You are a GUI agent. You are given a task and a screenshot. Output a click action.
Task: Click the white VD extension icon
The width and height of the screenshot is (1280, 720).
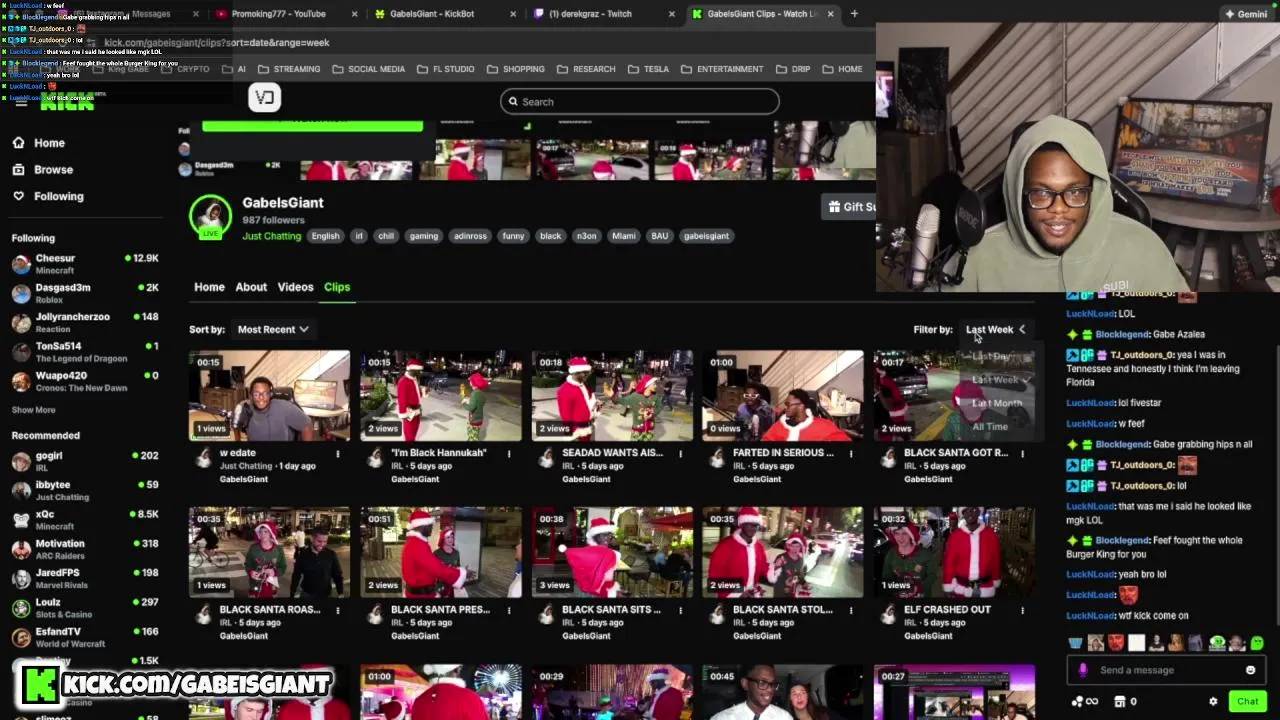pos(265,97)
